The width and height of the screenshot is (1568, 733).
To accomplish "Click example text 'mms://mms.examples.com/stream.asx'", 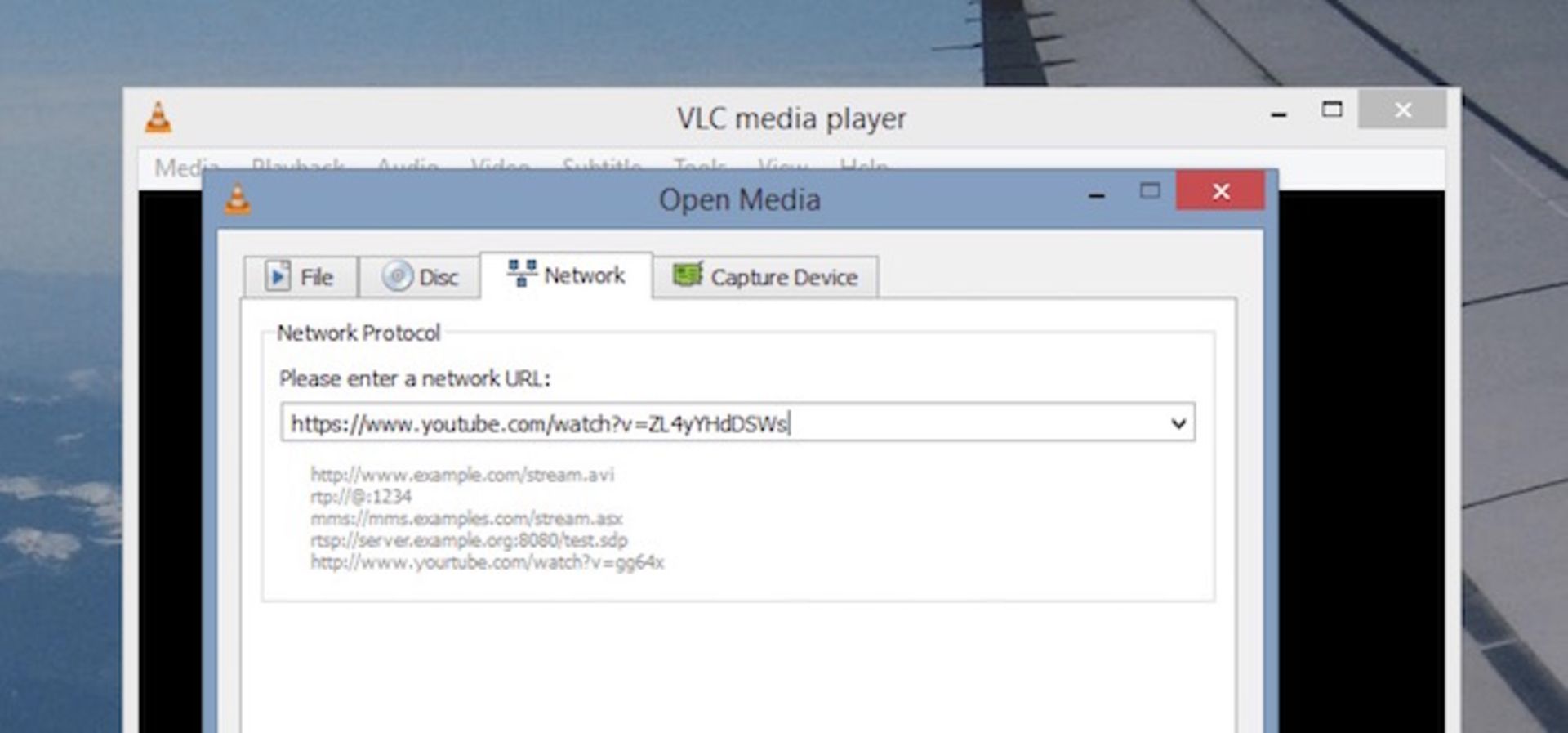I will pyautogui.click(x=466, y=518).
